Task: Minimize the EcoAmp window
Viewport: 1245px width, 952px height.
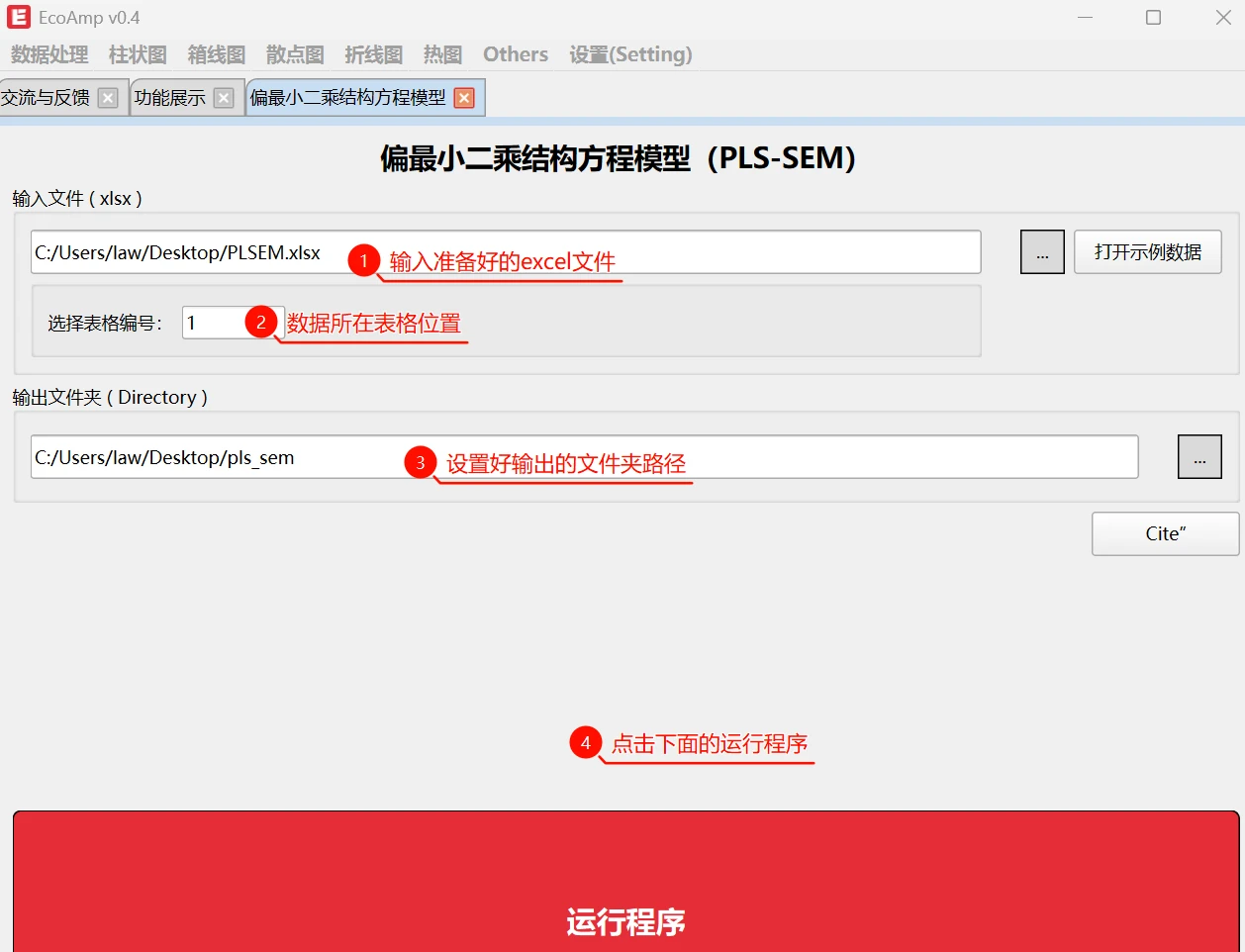Action: click(1085, 18)
